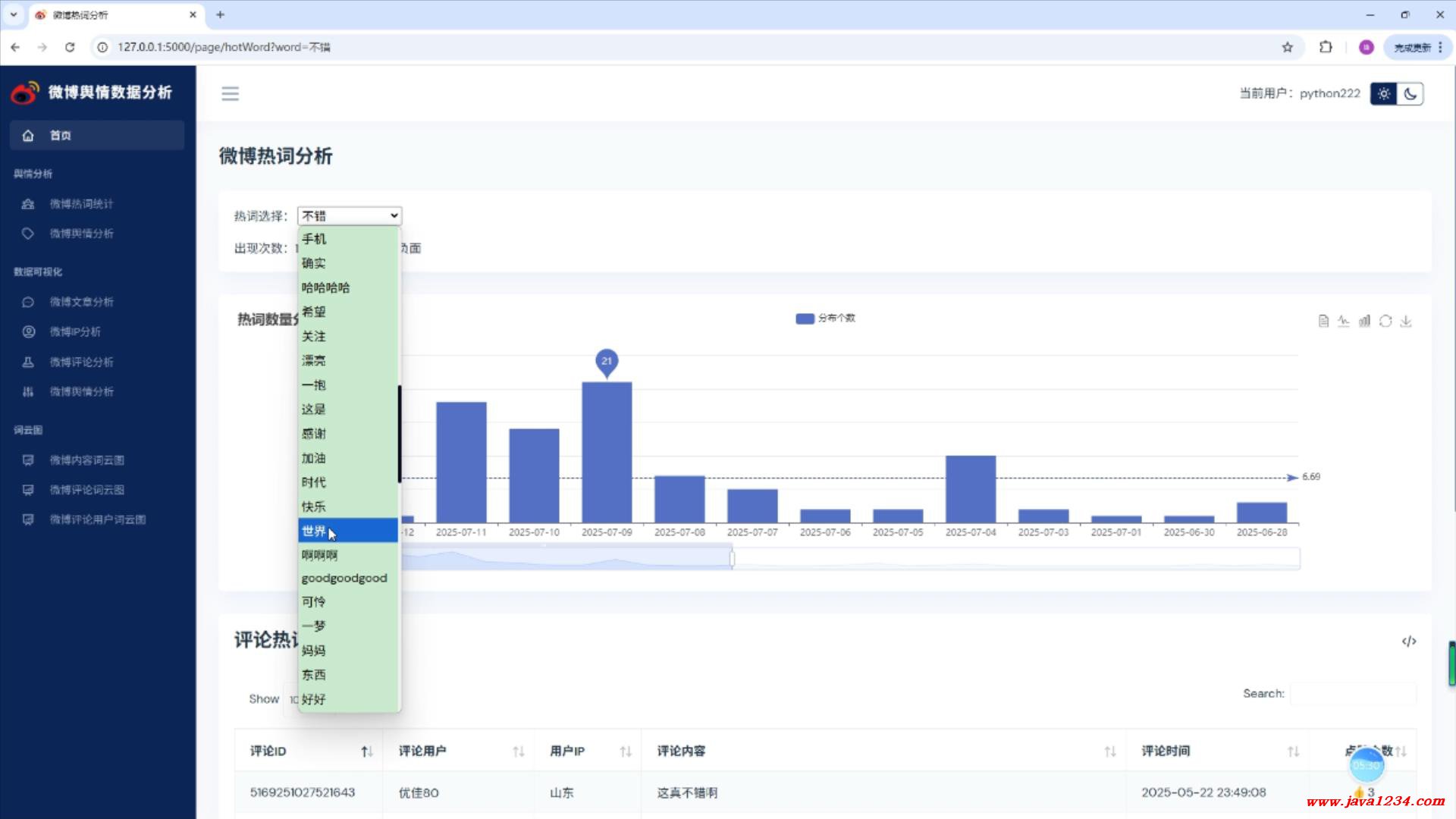The image size is (1456, 819).
Task: Open 微博IP分析 in the sidebar
Action: click(75, 331)
